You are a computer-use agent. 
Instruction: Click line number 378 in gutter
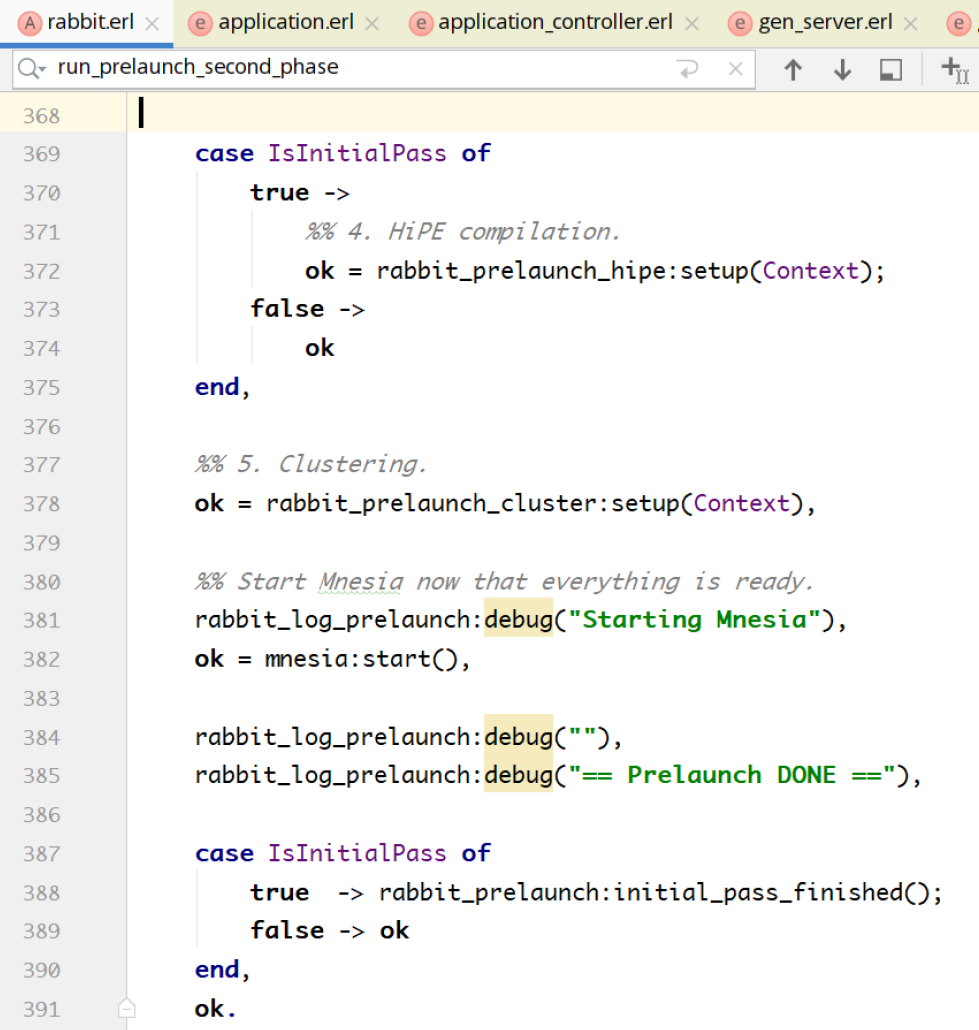tap(41, 504)
